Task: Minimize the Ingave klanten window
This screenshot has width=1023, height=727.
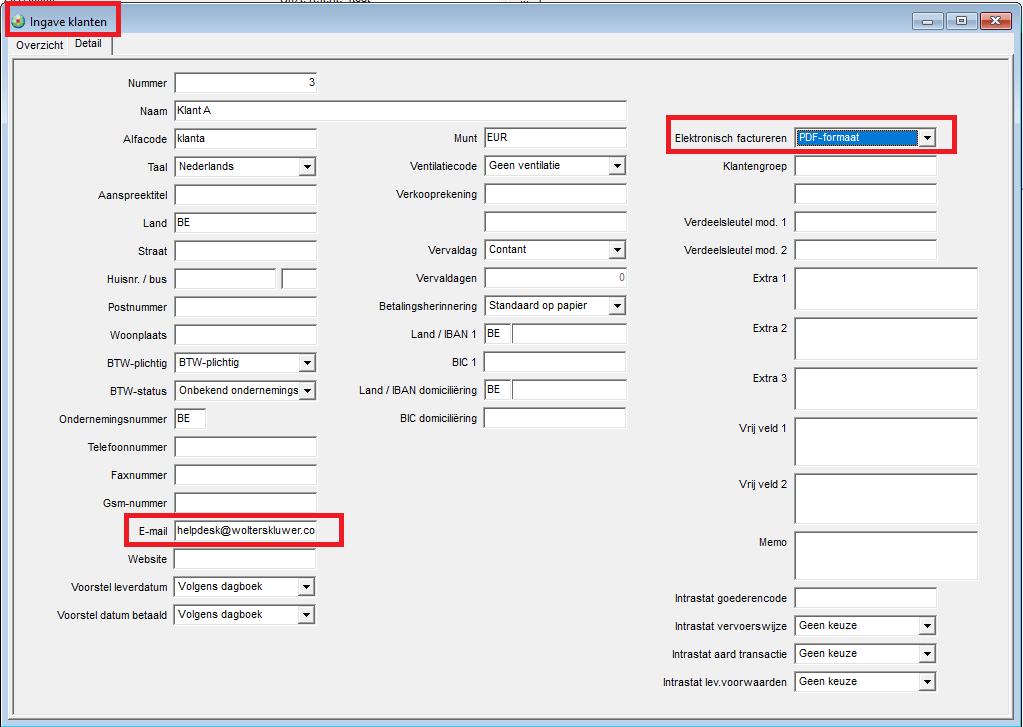Action: point(930,20)
